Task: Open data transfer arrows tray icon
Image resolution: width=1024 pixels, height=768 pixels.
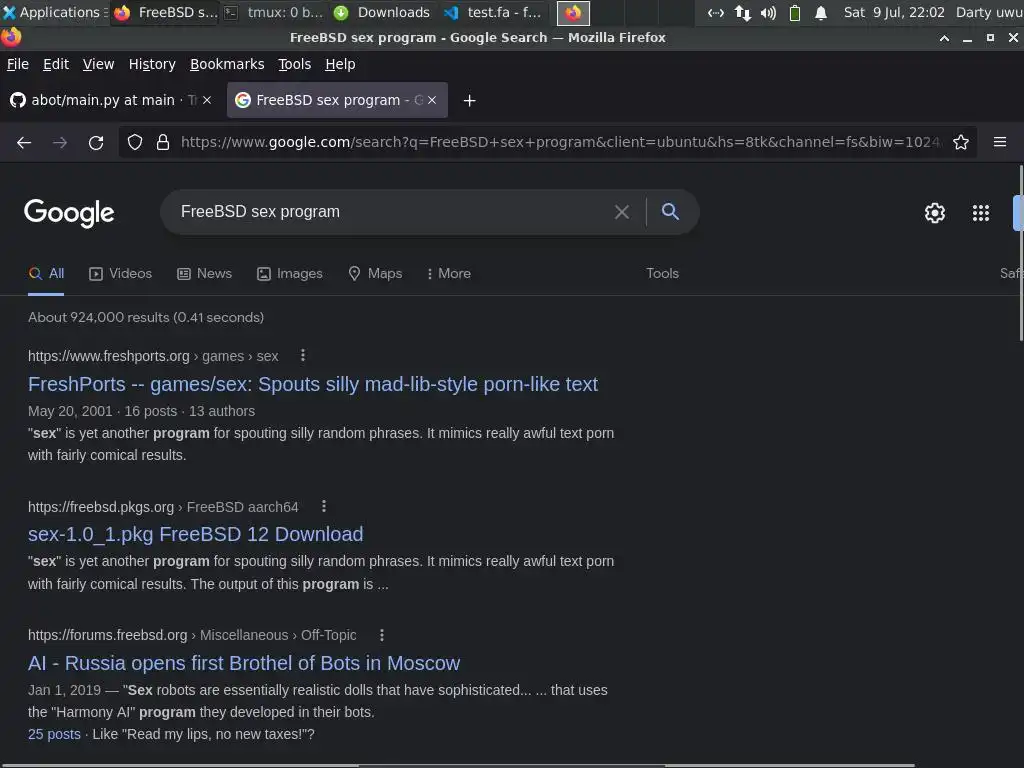Action: tap(743, 12)
